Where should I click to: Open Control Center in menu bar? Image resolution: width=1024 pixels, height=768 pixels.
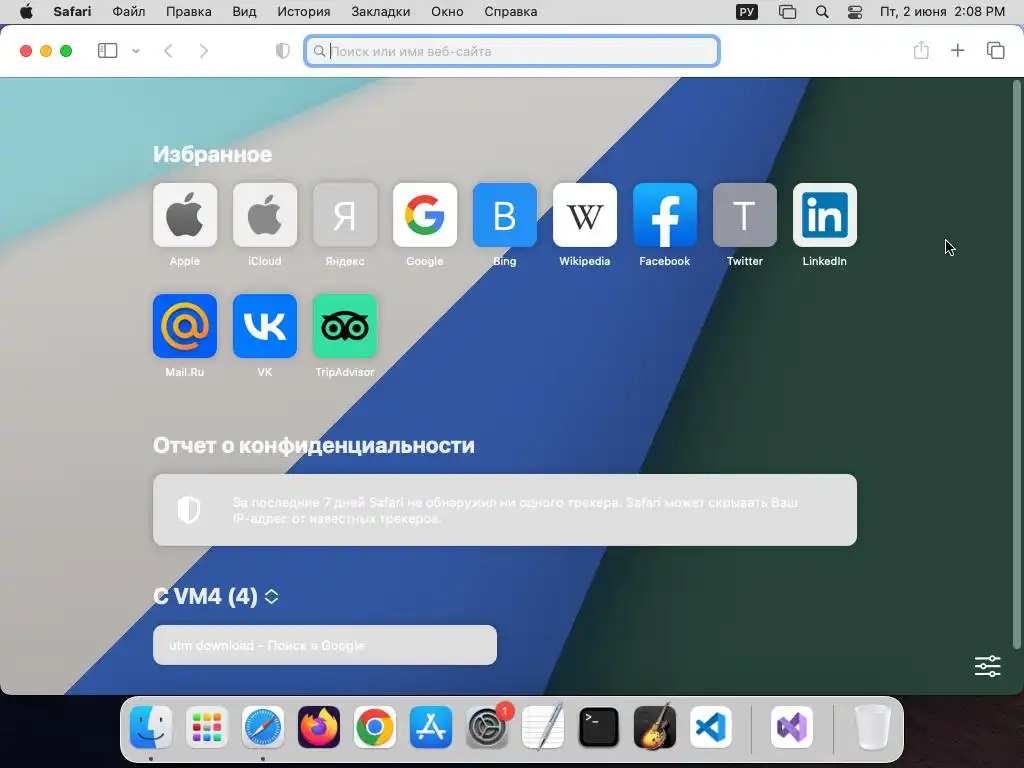pos(855,12)
